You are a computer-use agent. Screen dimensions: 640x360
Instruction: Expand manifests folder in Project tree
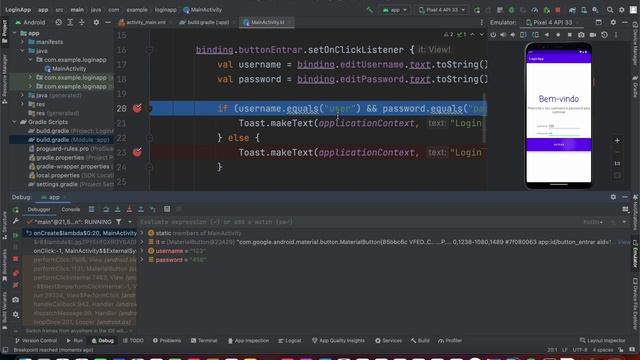click(x=22, y=42)
